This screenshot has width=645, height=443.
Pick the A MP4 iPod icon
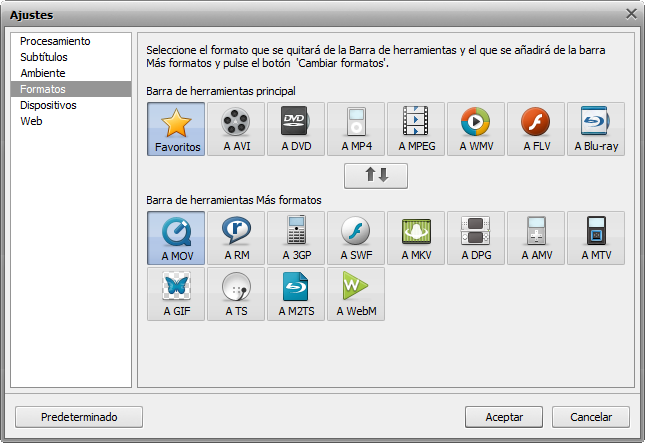coord(356,129)
